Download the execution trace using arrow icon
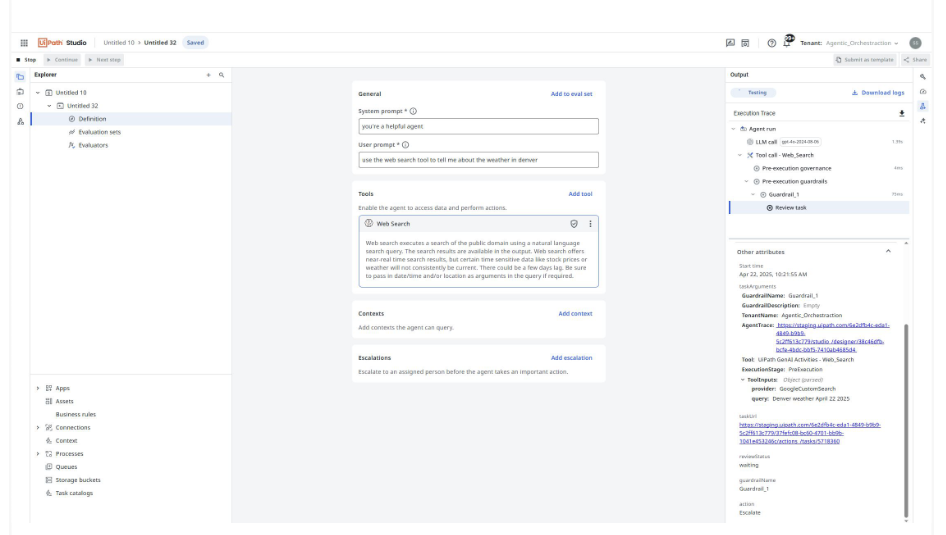 pyautogui.click(x=901, y=114)
